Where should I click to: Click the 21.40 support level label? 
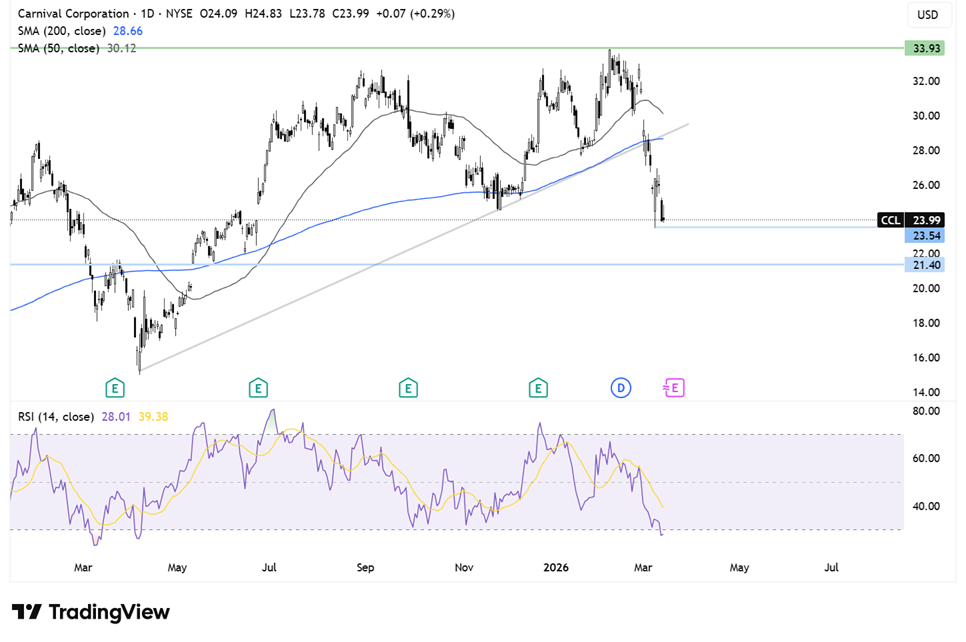tap(925, 265)
